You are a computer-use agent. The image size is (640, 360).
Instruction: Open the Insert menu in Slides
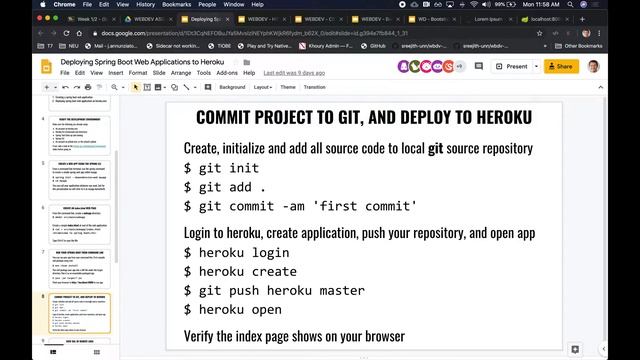click(116, 73)
